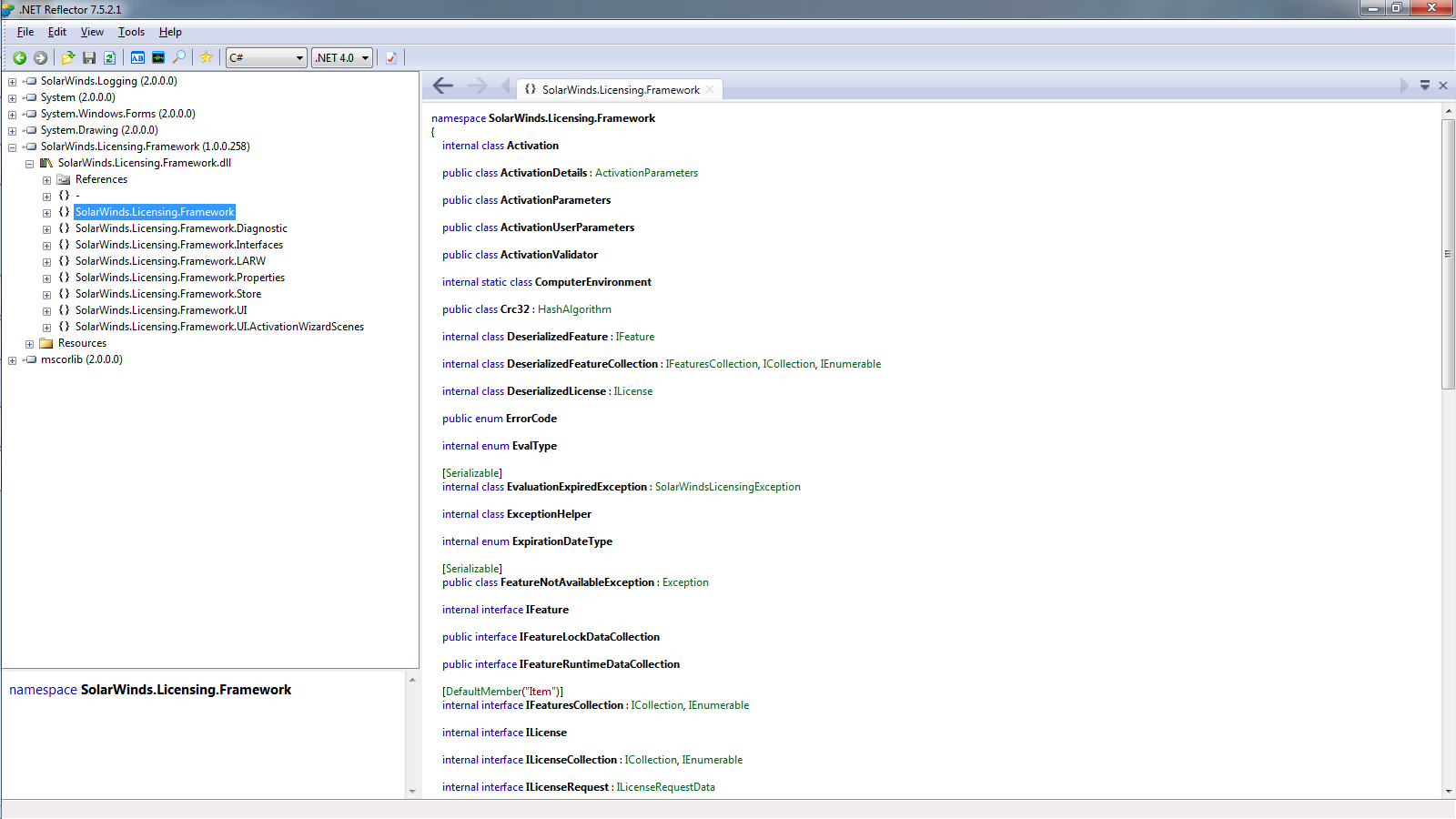This screenshot has width=1456, height=819.
Task: Click the floppy disk Save icon
Action: tap(89, 57)
